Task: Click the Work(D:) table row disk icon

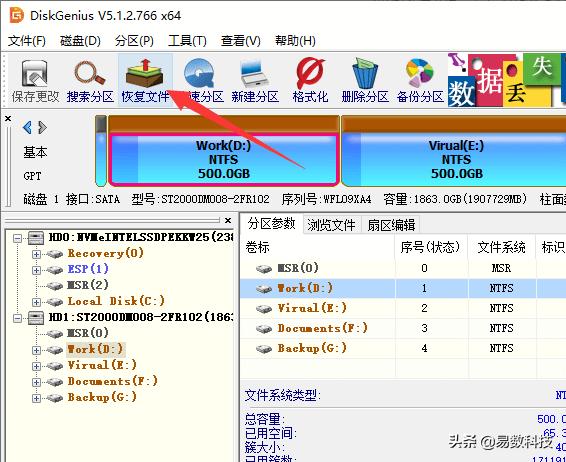Action: (x=264, y=289)
